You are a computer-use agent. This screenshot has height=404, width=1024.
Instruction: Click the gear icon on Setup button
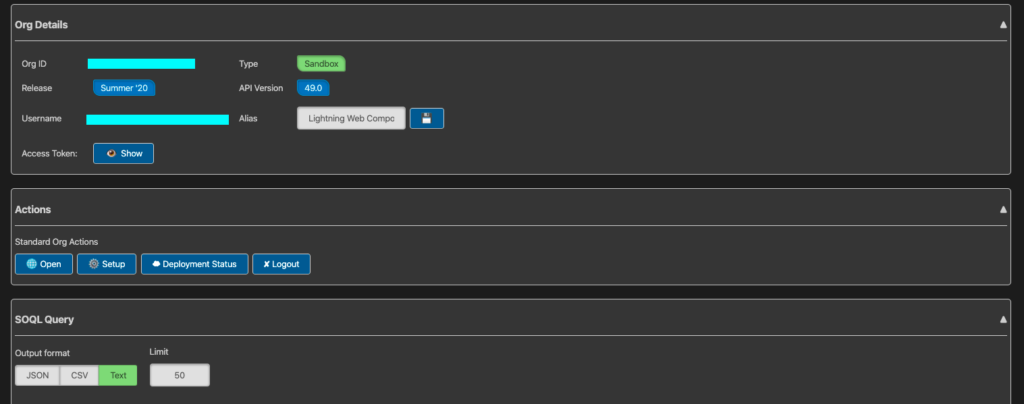point(93,264)
